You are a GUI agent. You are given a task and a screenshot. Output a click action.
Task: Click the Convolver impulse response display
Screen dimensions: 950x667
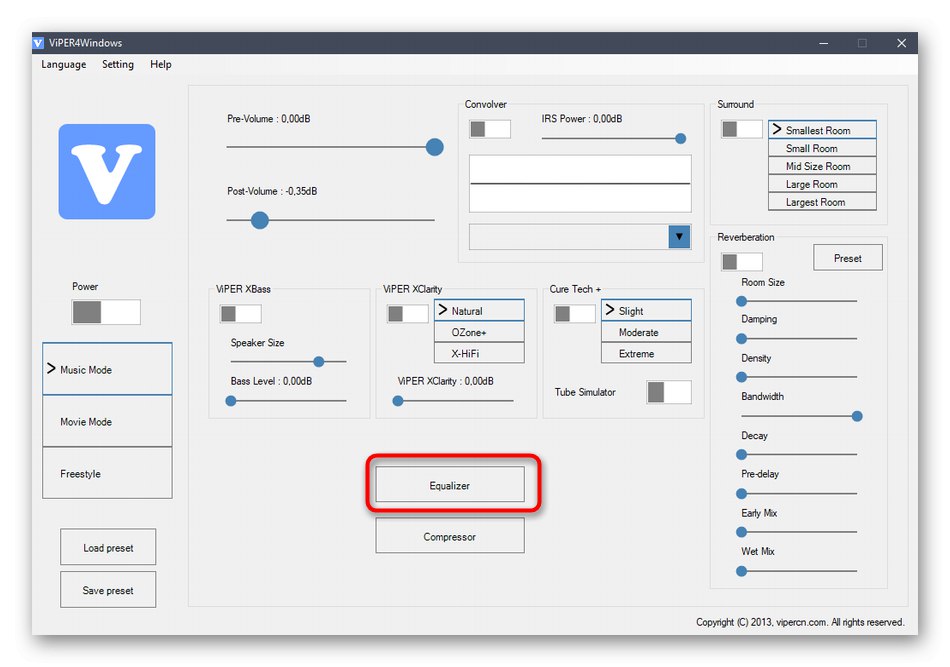(580, 184)
